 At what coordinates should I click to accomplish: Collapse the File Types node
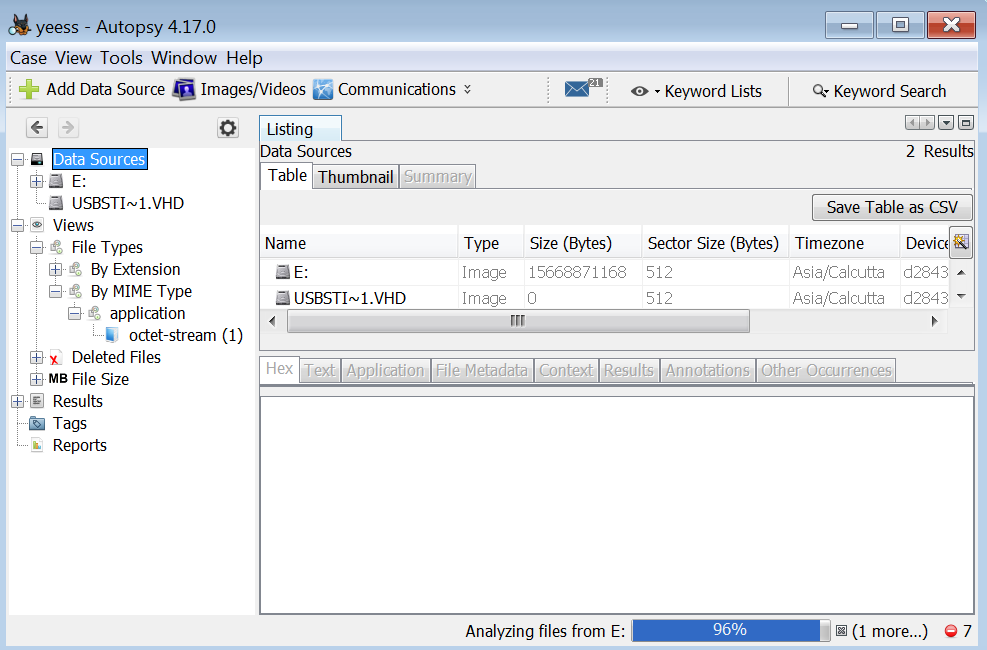pyautogui.click(x=37, y=247)
